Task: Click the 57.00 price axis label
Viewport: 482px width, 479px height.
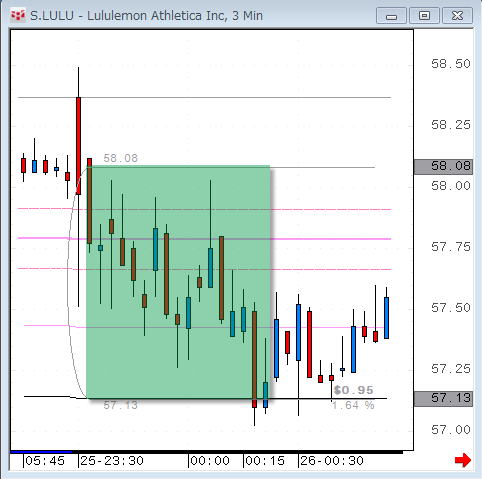Action: [451, 430]
